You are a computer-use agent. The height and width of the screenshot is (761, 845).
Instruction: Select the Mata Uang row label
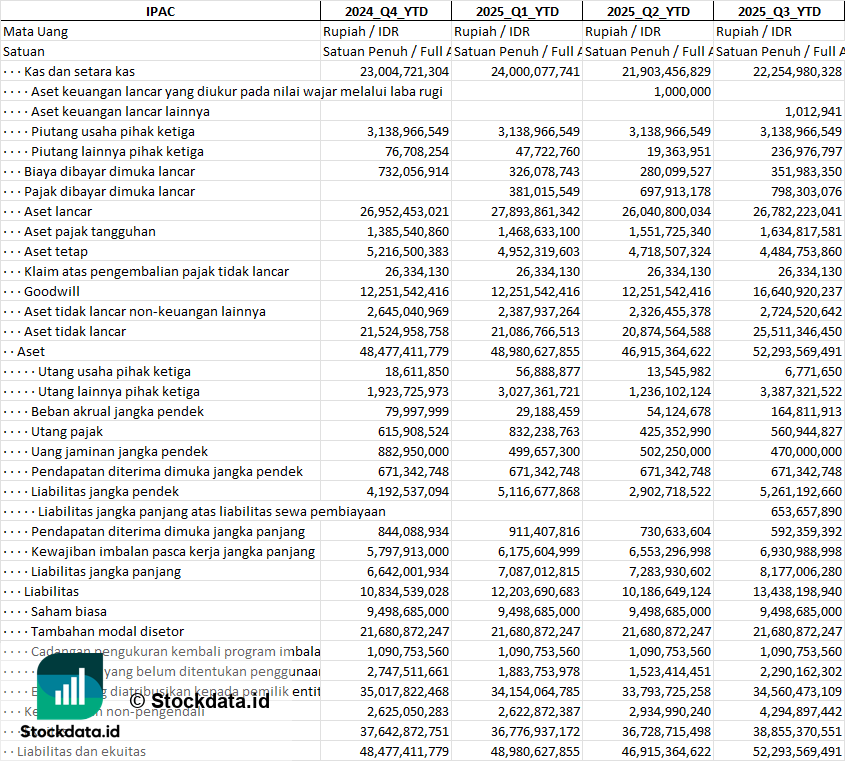coord(36,31)
